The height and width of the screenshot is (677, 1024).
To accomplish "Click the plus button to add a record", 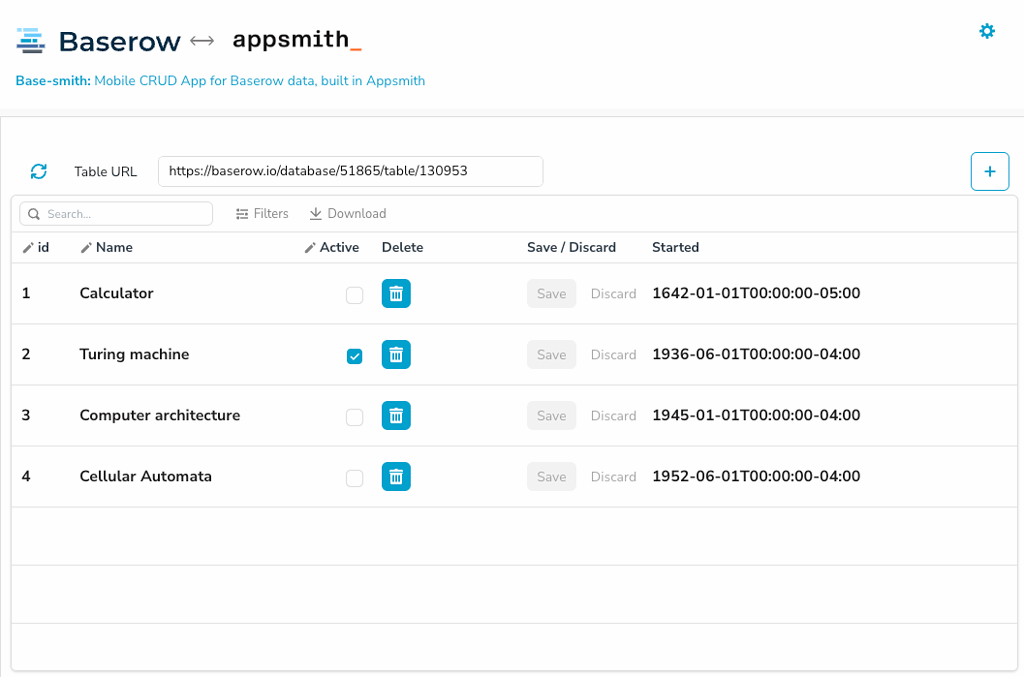I will click(x=990, y=171).
